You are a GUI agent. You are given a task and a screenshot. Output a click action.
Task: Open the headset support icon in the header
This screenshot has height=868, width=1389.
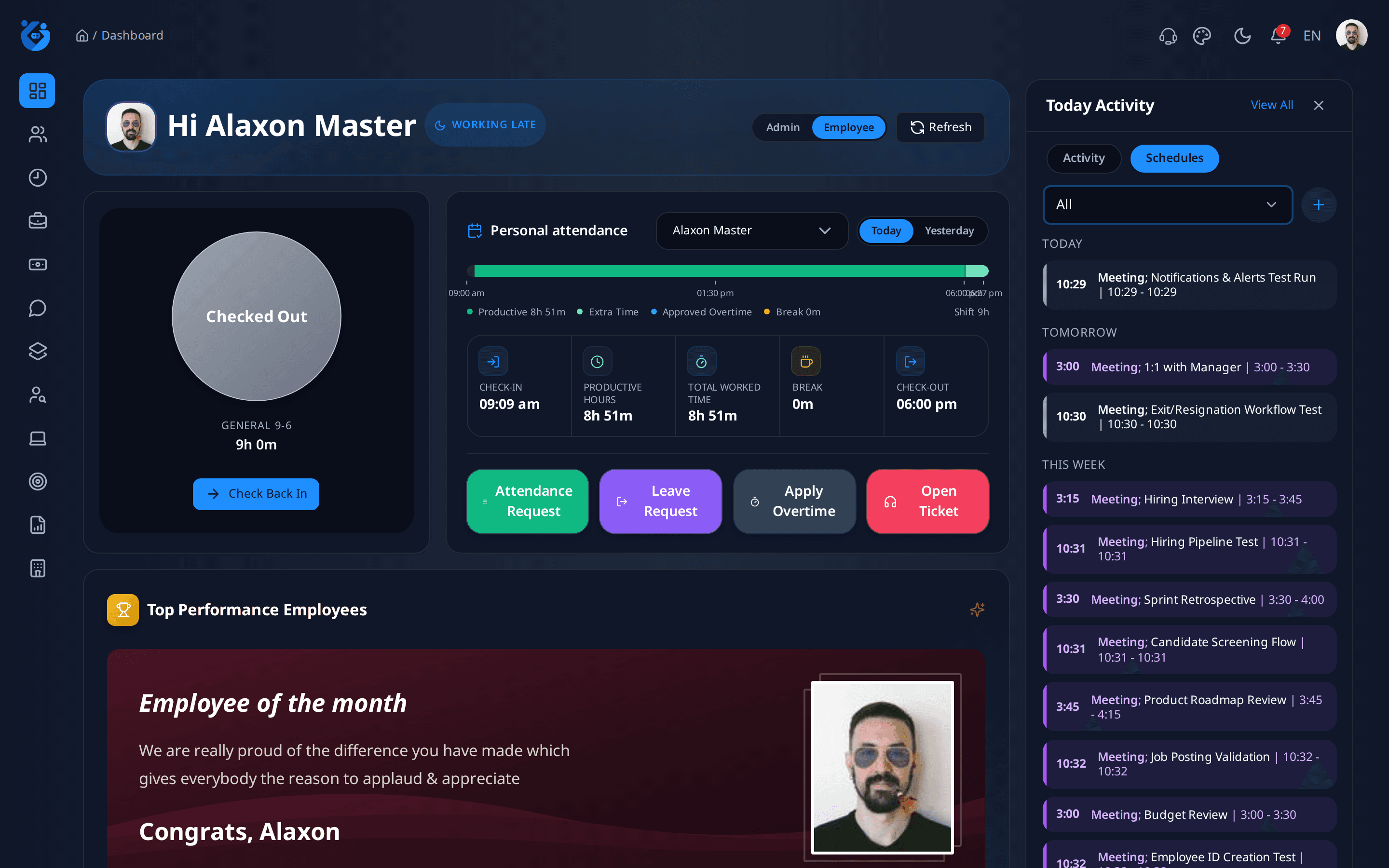1168,36
